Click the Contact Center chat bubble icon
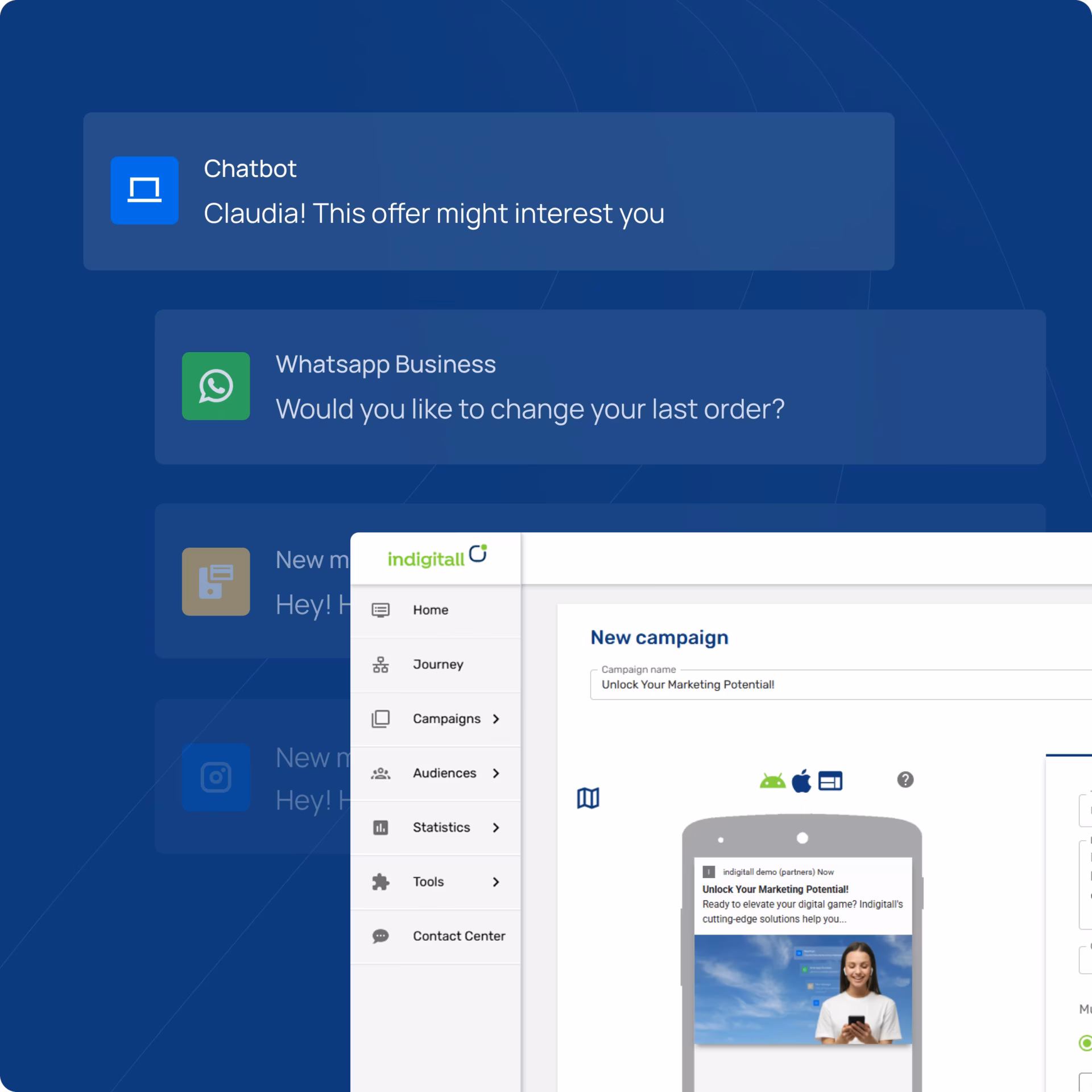Viewport: 1092px width, 1092px height. tap(380, 936)
